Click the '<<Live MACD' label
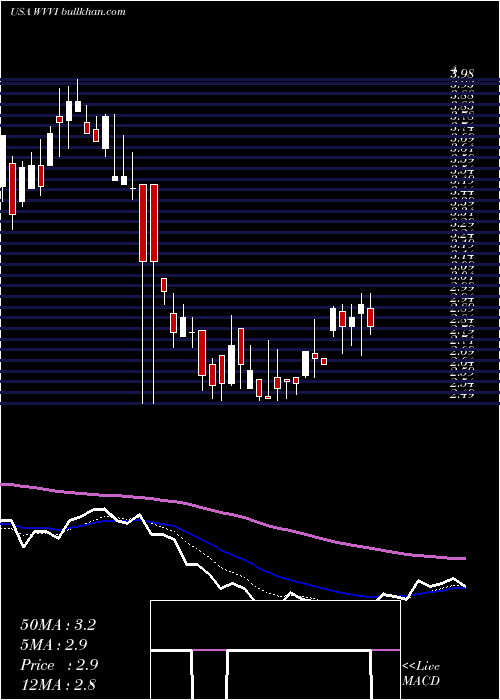Image resolution: width=500 pixels, height=700 pixels. tap(421, 674)
